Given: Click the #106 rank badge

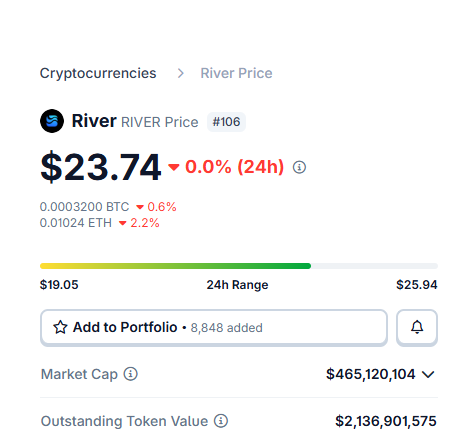Looking at the screenshot, I should tap(226, 122).
